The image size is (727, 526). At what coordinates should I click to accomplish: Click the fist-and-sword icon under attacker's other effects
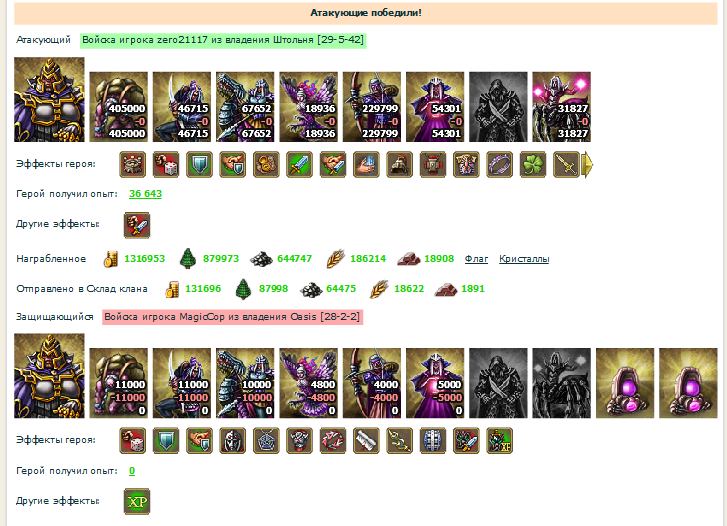[x=137, y=225]
